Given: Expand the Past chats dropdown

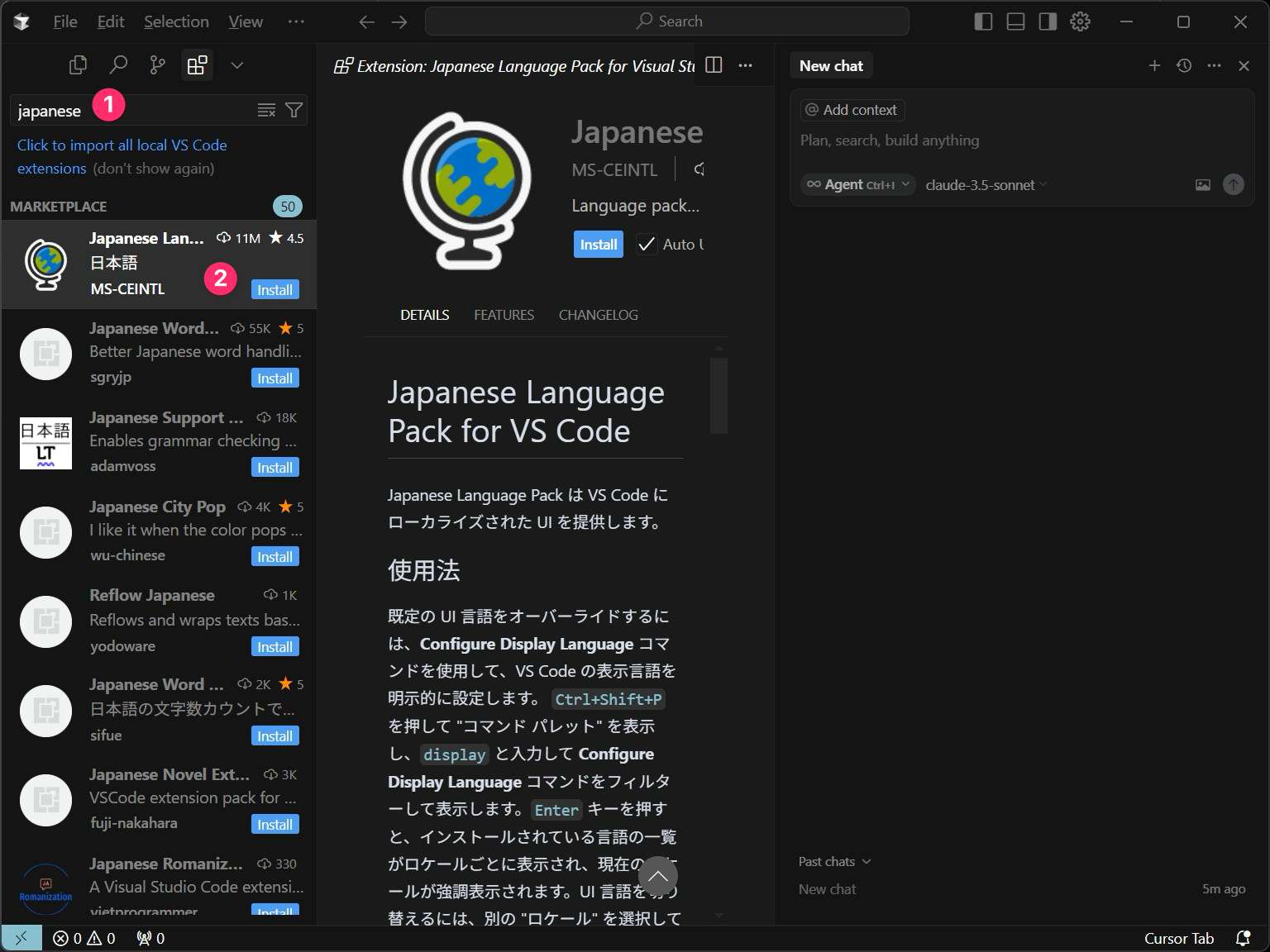Looking at the screenshot, I should [x=834, y=861].
